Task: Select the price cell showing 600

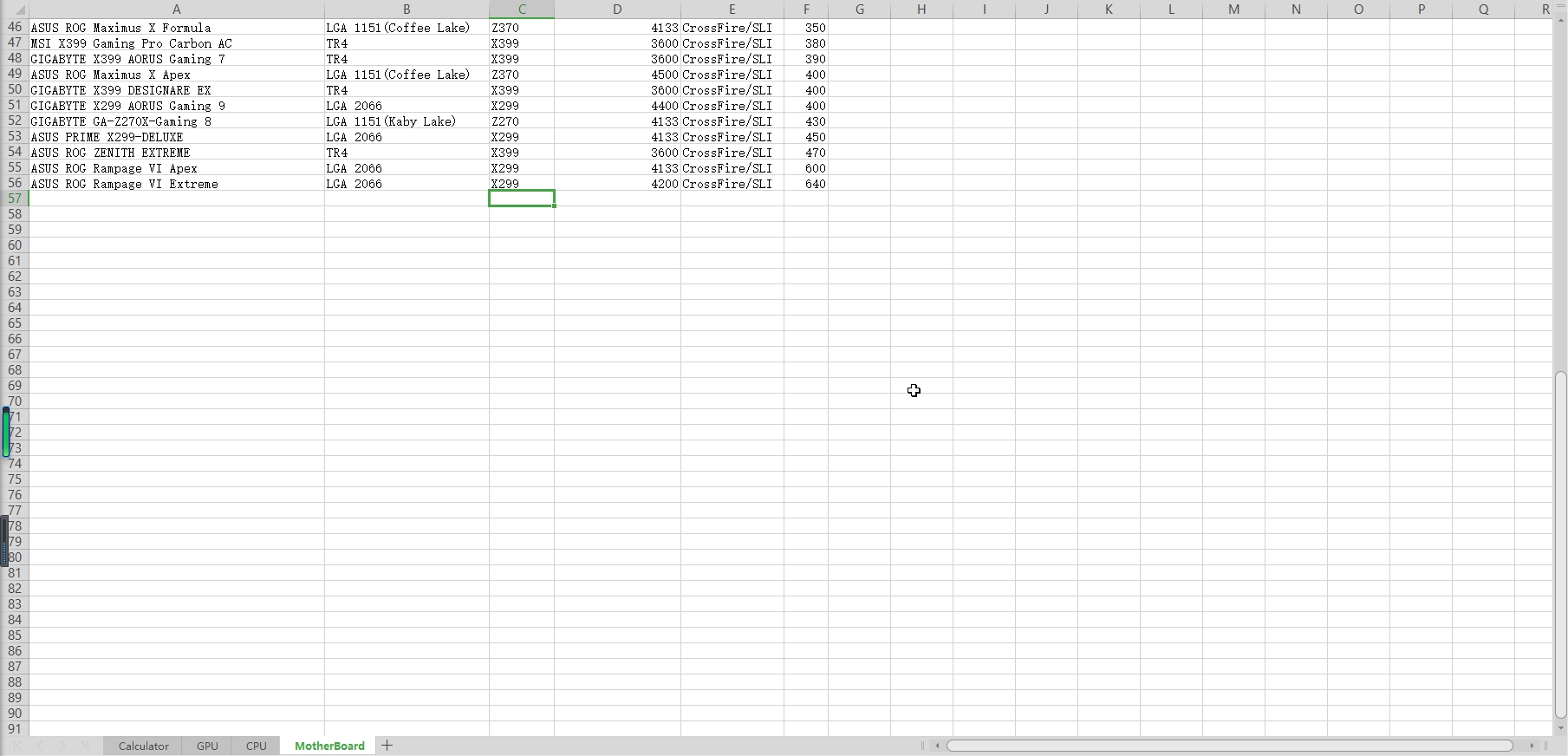Action: [x=806, y=168]
